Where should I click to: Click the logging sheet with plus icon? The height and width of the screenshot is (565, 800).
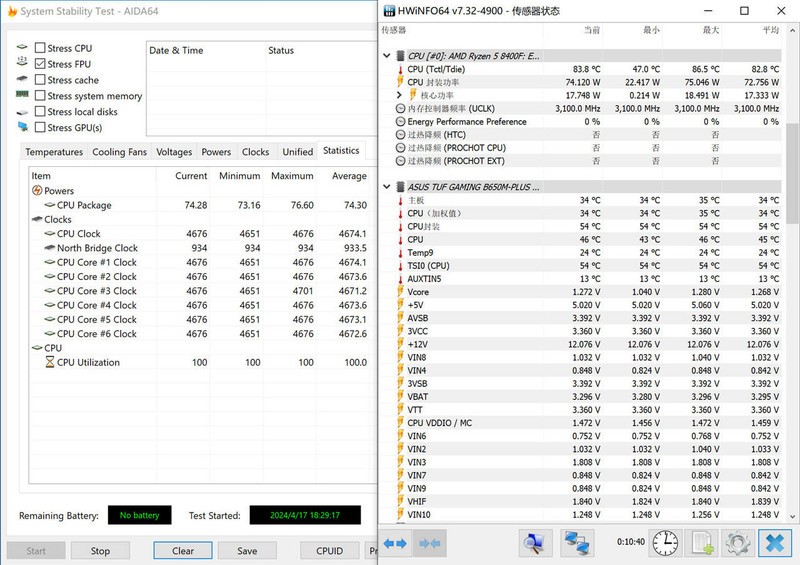702,543
